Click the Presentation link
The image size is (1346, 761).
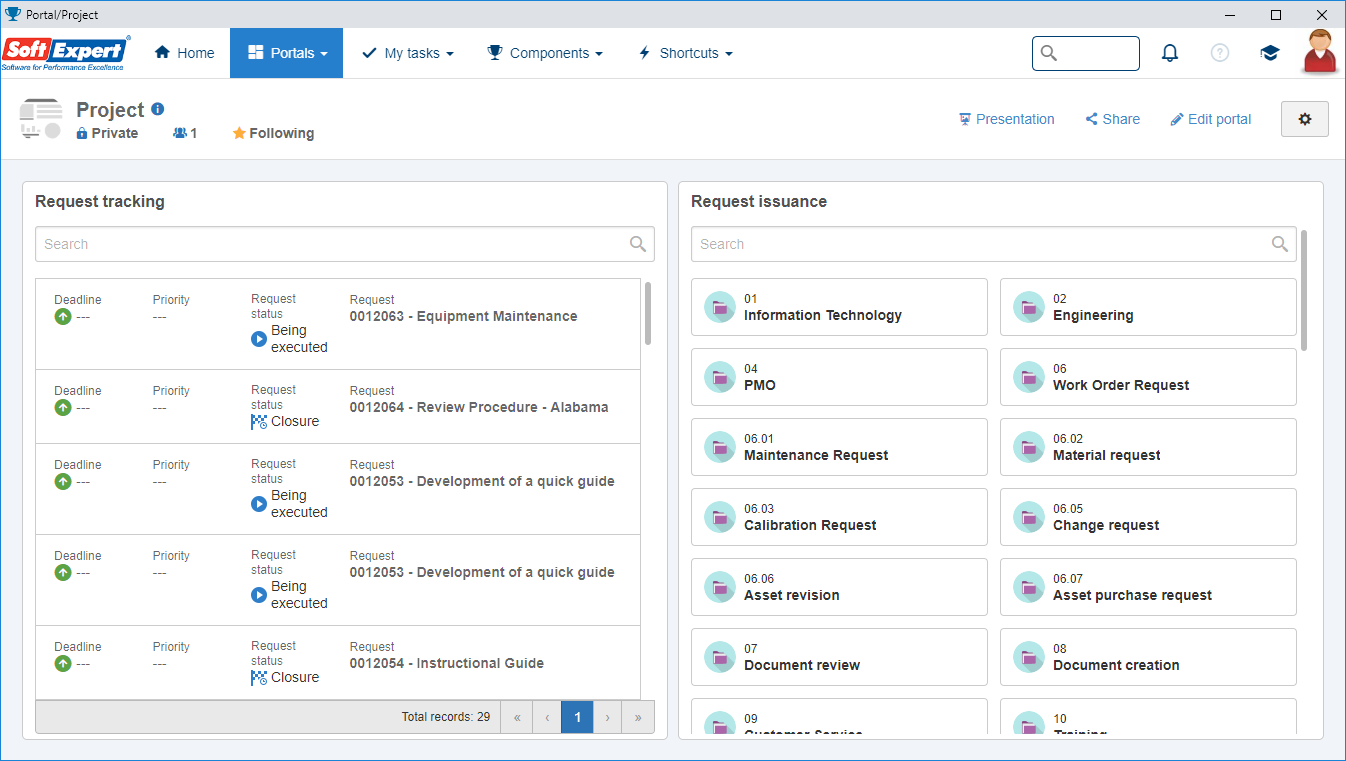coord(1006,119)
